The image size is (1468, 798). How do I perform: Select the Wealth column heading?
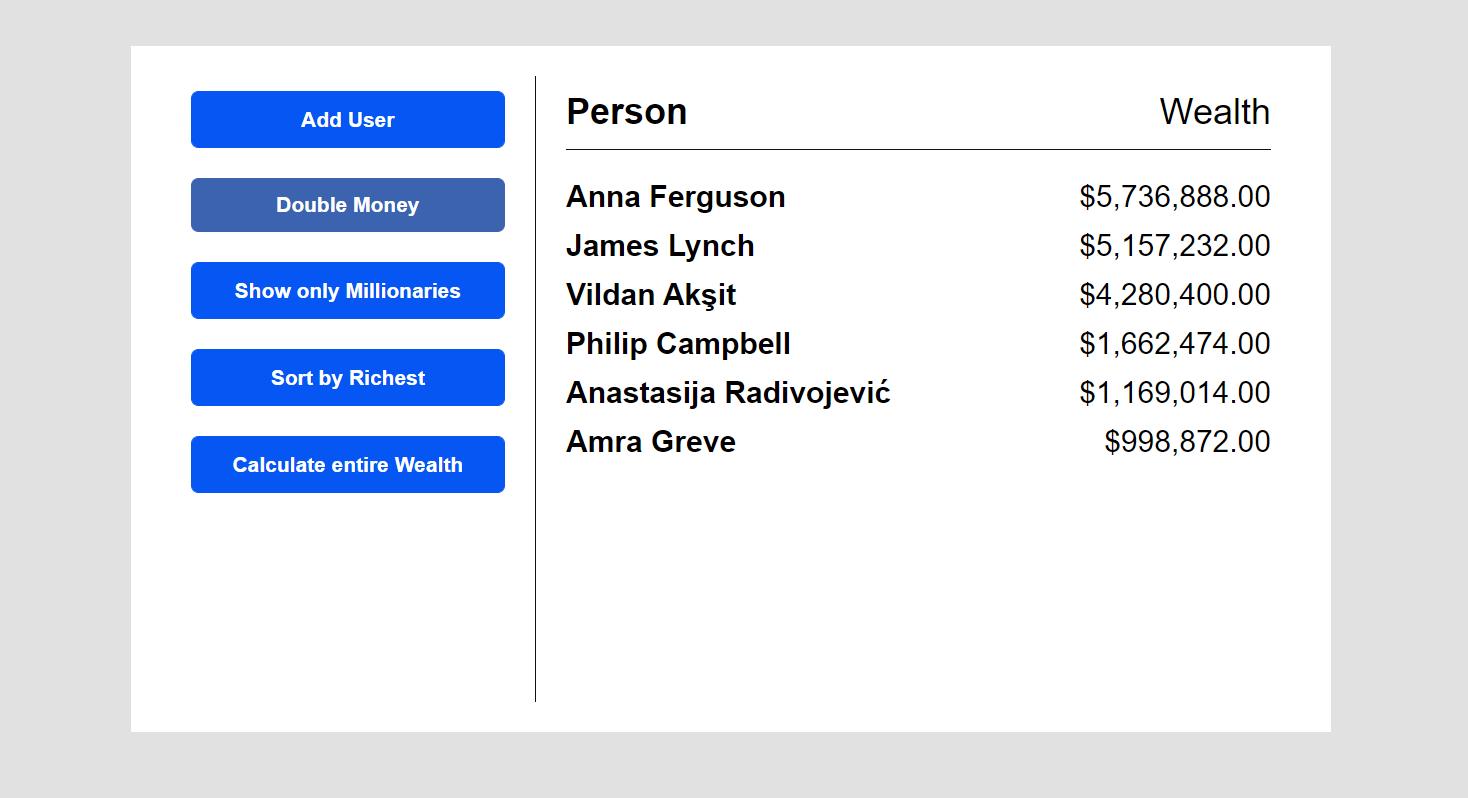[x=1214, y=112]
